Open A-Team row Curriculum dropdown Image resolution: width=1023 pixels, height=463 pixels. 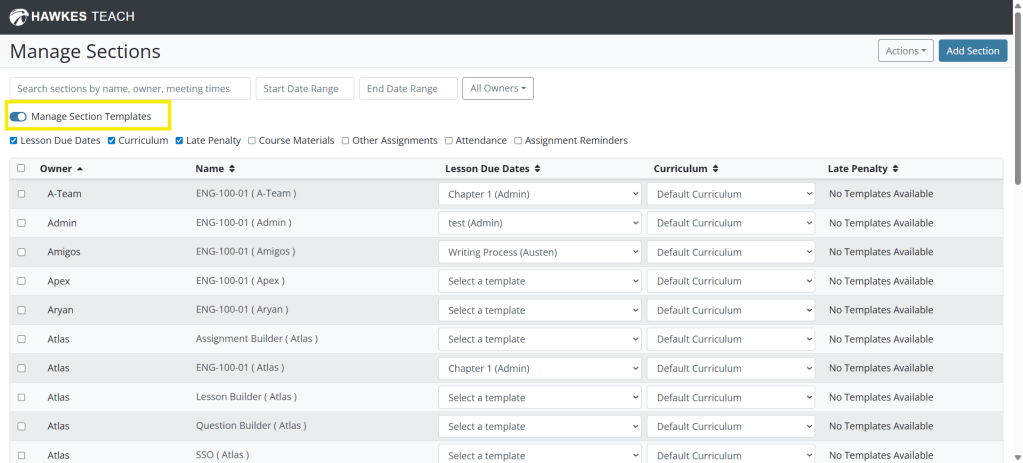pyautogui.click(x=731, y=194)
